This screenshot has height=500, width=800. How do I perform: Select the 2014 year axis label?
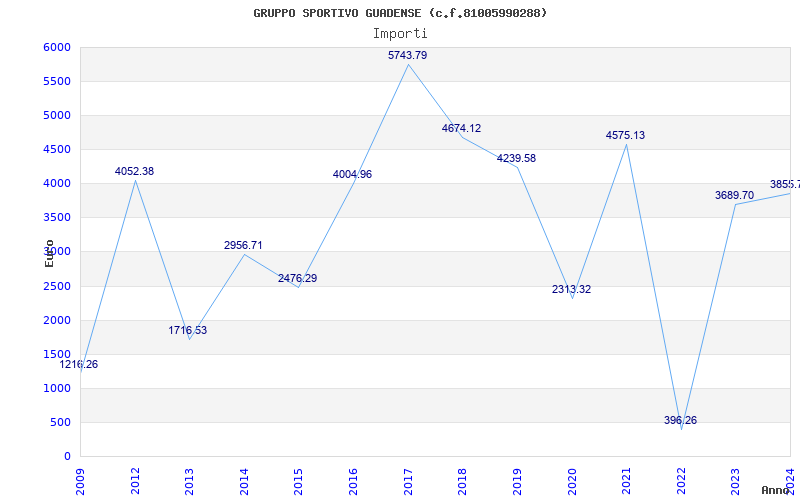pyautogui.click(x=244, y=481)
